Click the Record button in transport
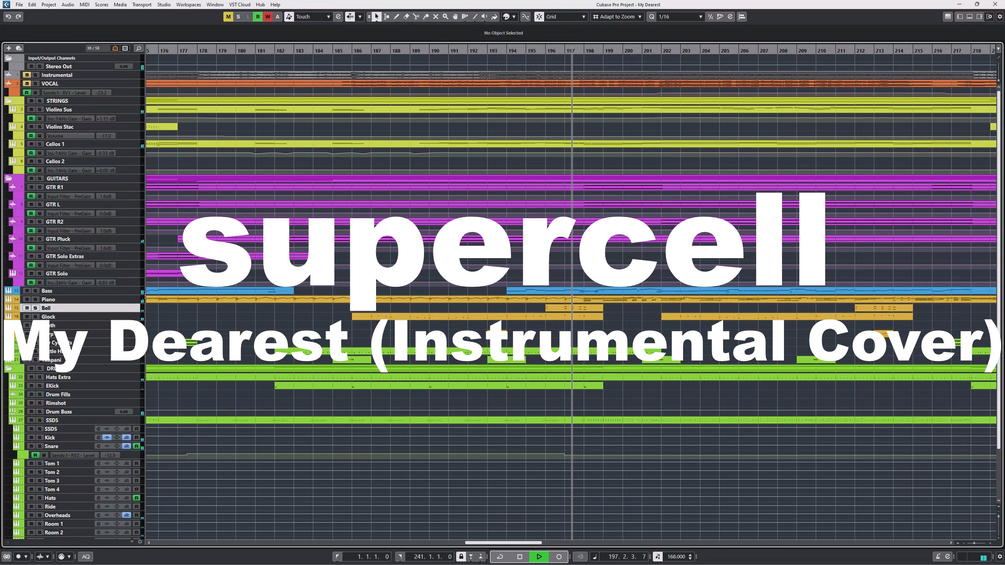Viewport: 1005px width, 565px height. pos(559,556)
